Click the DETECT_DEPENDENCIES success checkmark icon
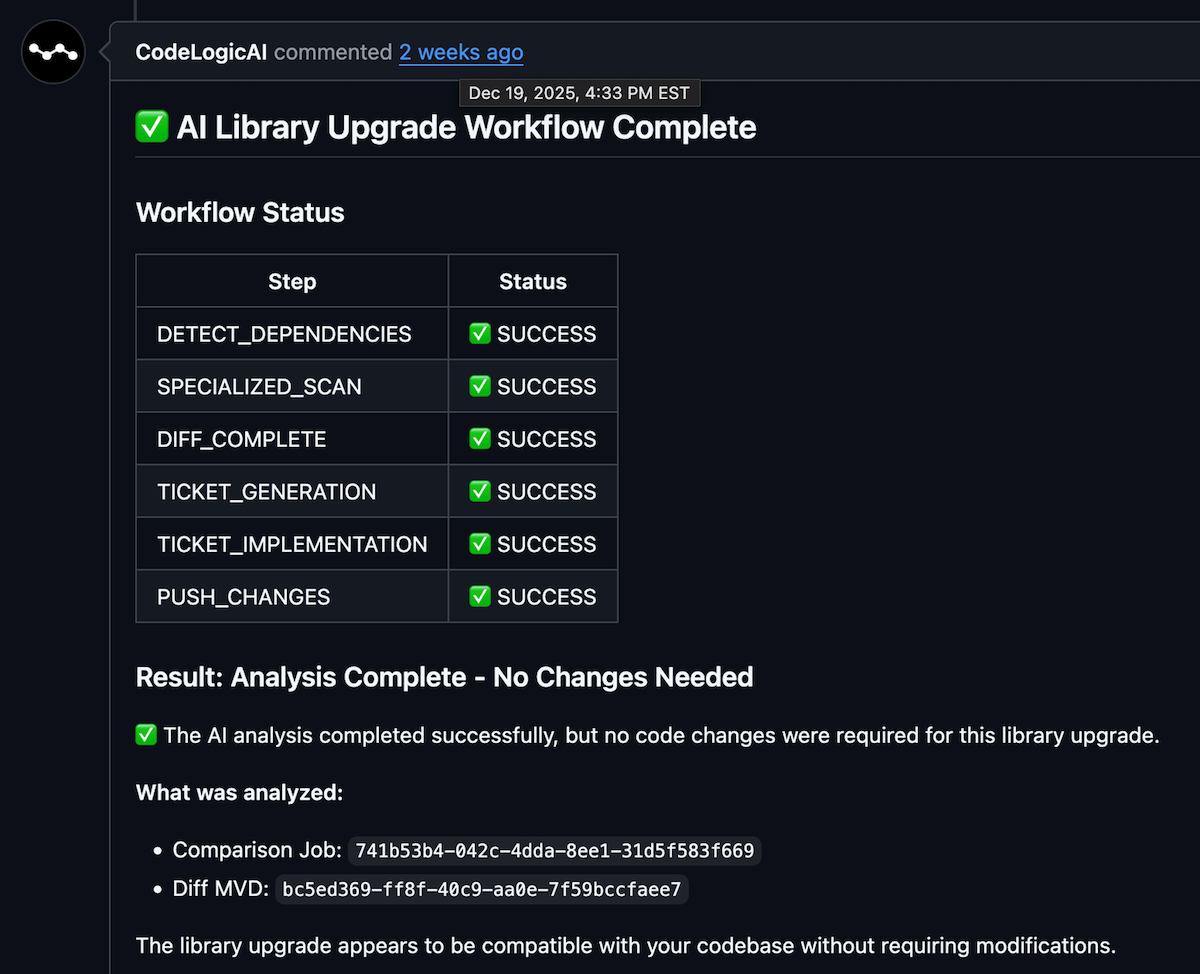Screen dimensions: 1200x974 click(480, 334)
